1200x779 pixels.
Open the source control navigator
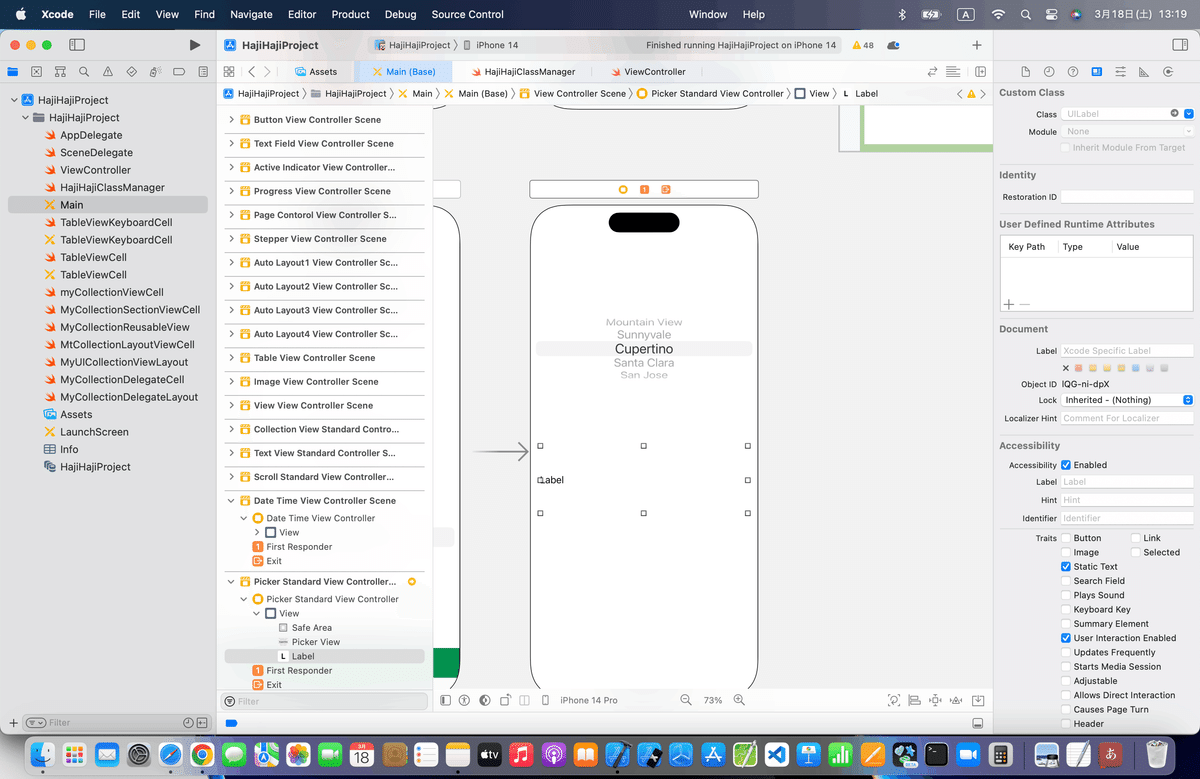pyautogui.click(x=36, y=72)
